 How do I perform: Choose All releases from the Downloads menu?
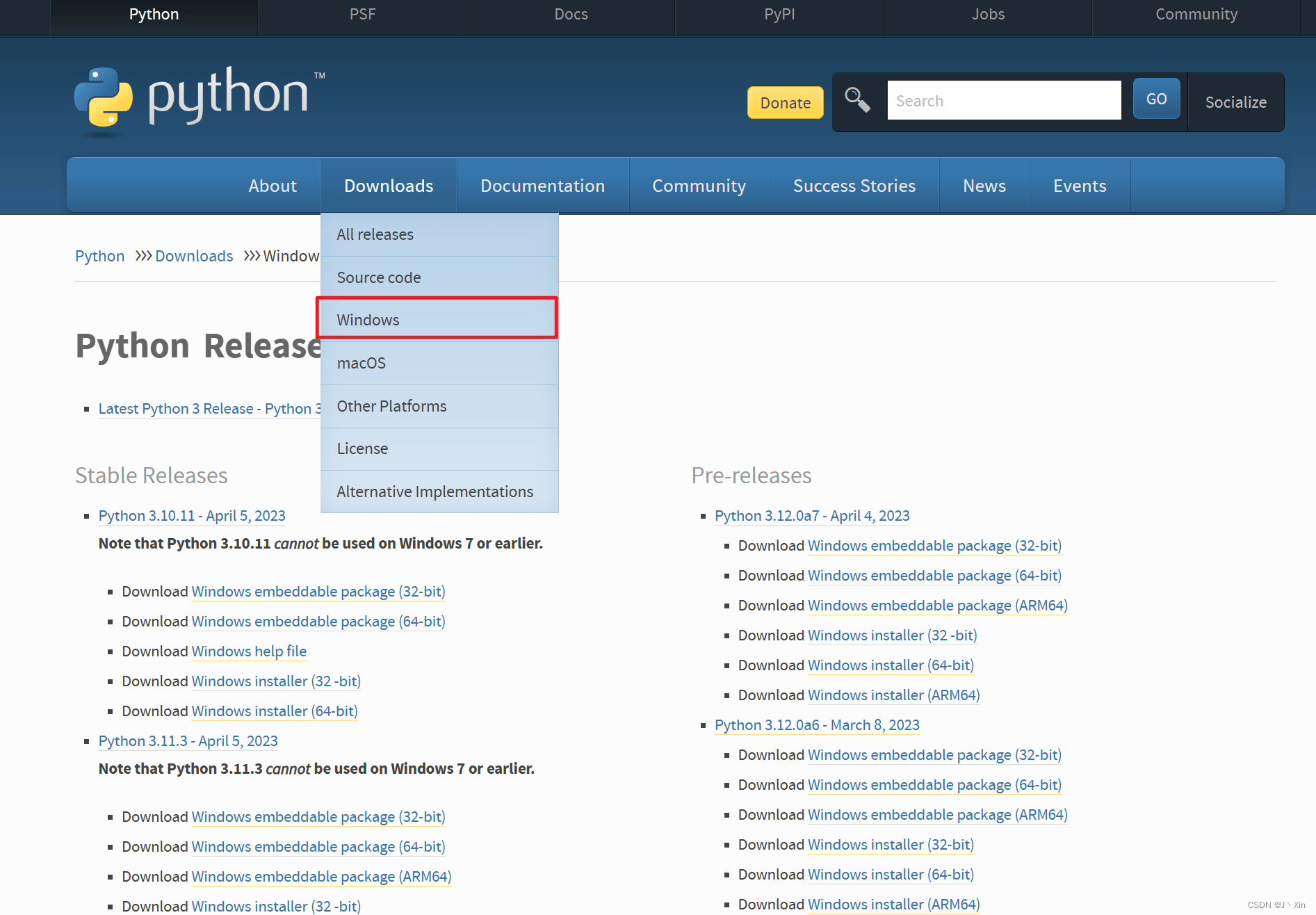pyautogui.click(x=439, y=235)
